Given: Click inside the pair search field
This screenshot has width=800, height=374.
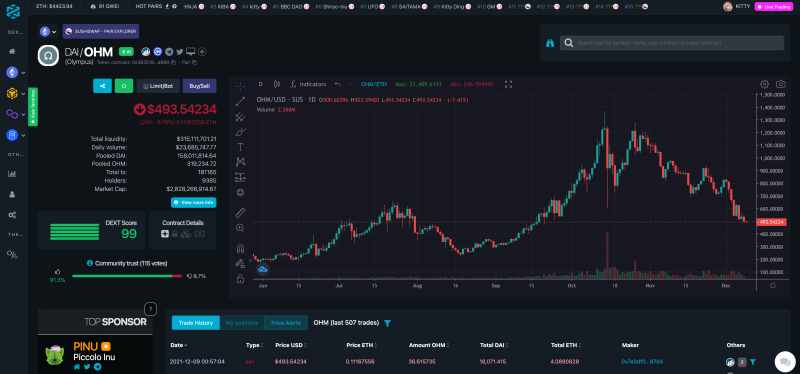Looking at the screenshot, I should pyautogui.click(x=672, y=43).
